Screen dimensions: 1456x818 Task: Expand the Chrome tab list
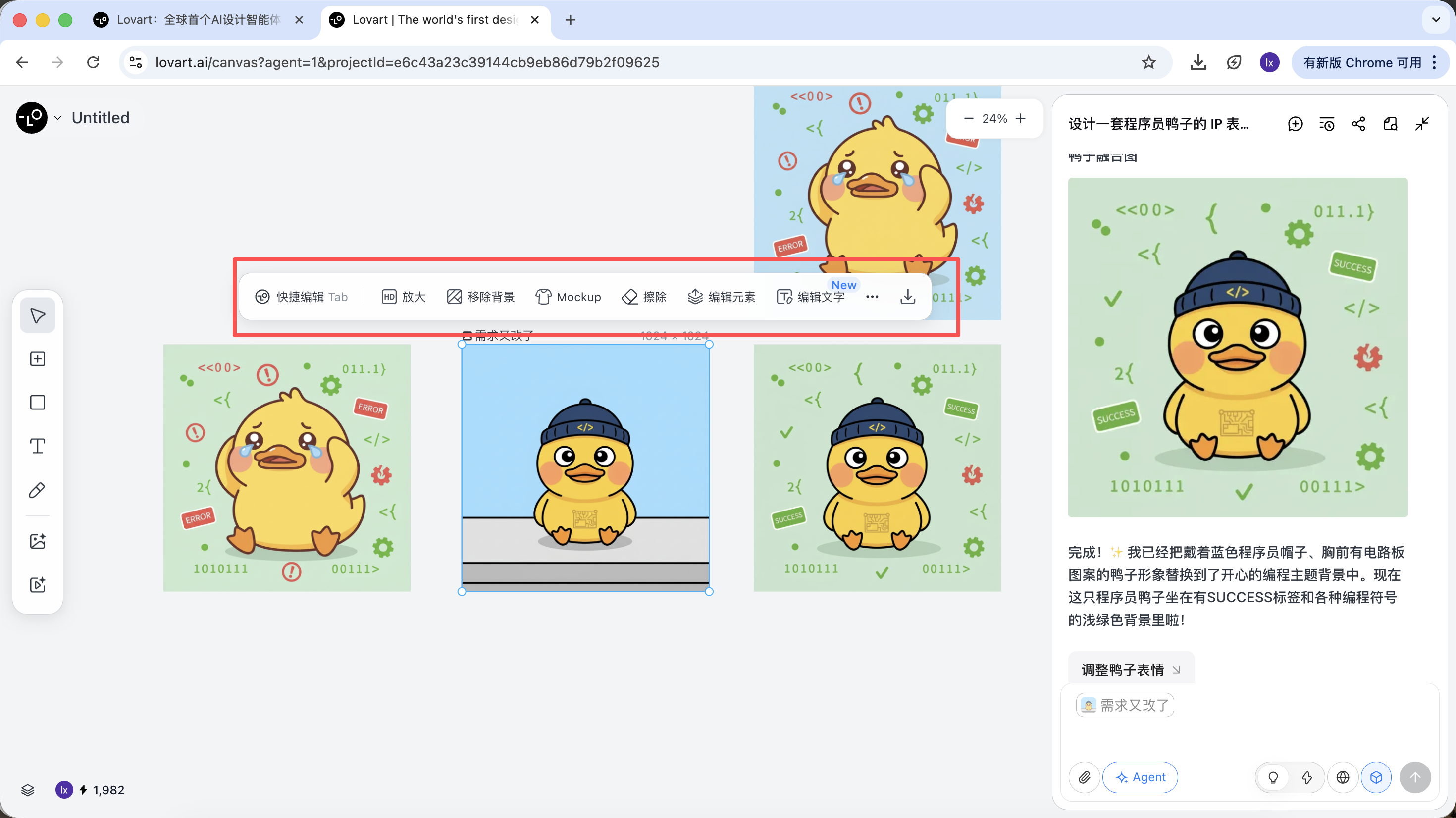tap(1436, 20)
